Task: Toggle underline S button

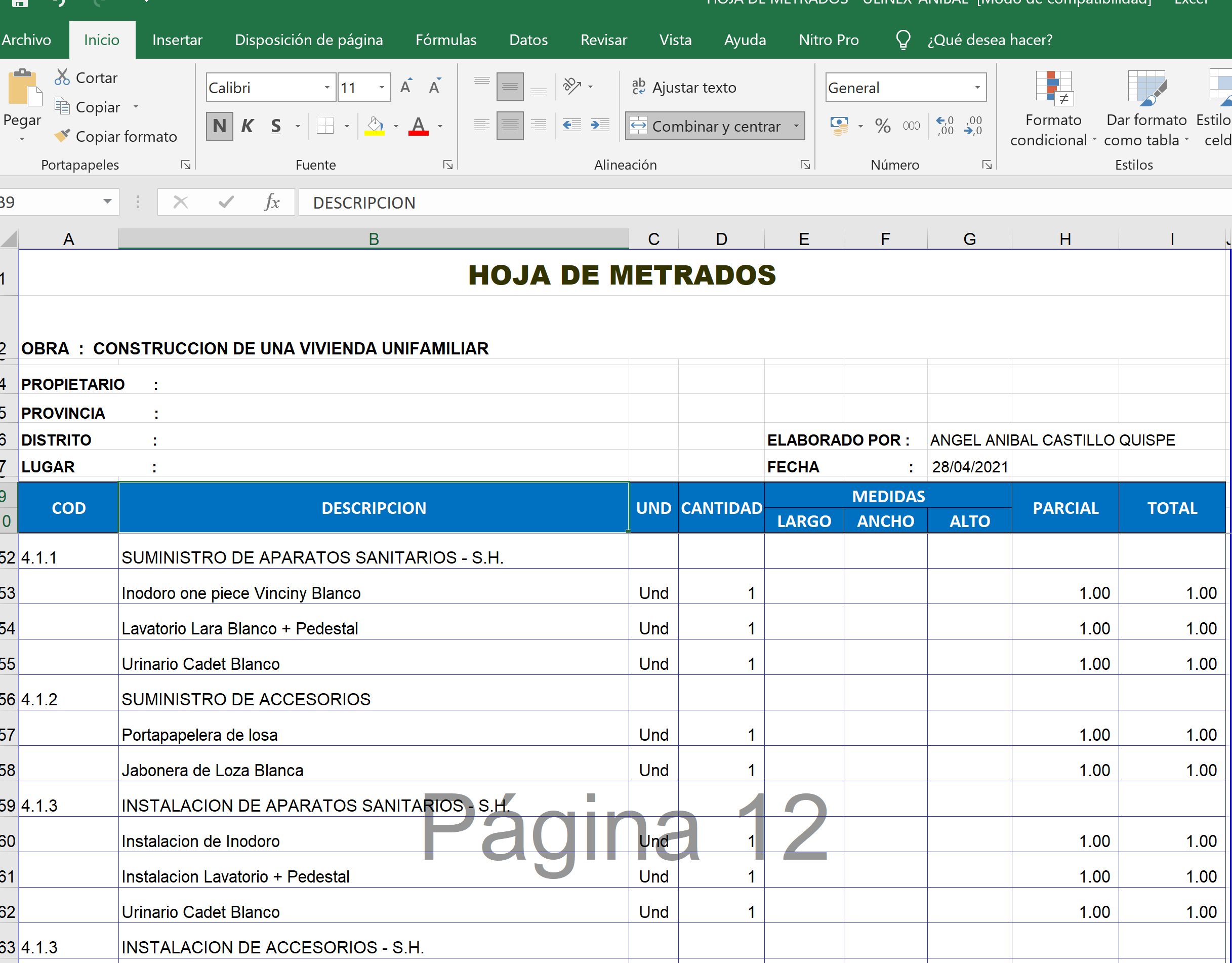Action: (276, 126)
